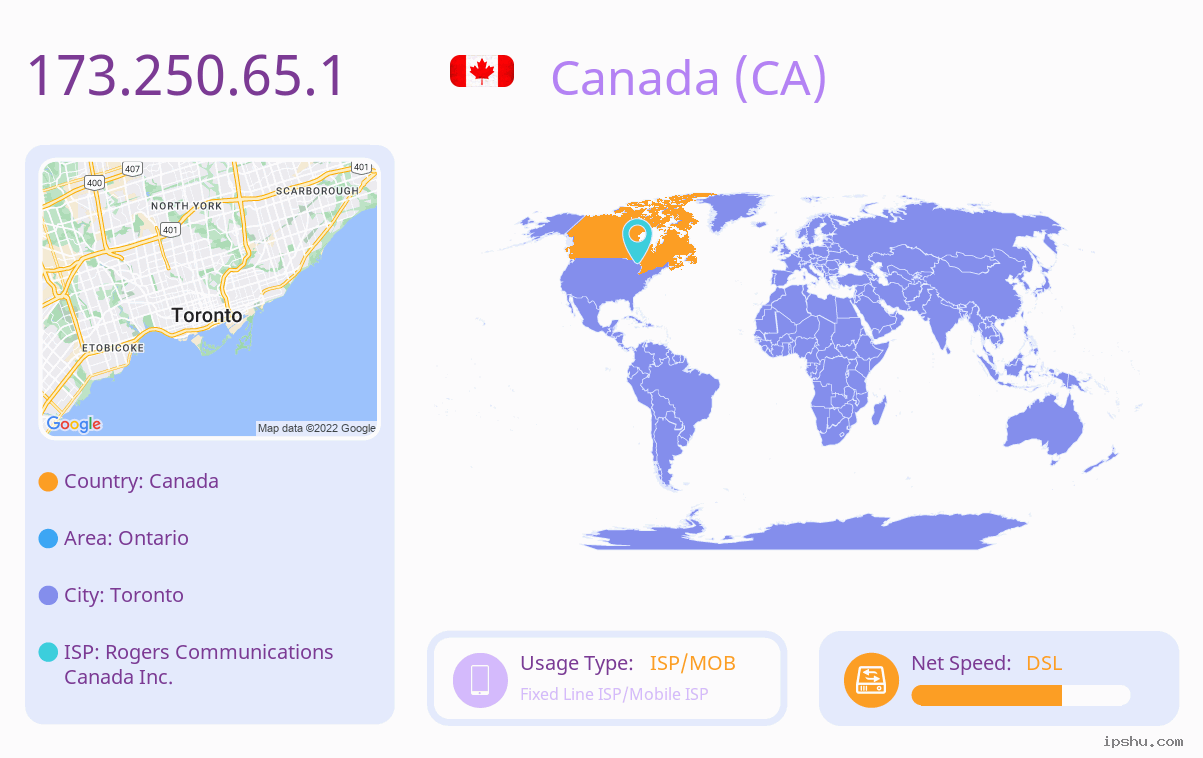Click the Toronto map thumbnail

point(210,299)
